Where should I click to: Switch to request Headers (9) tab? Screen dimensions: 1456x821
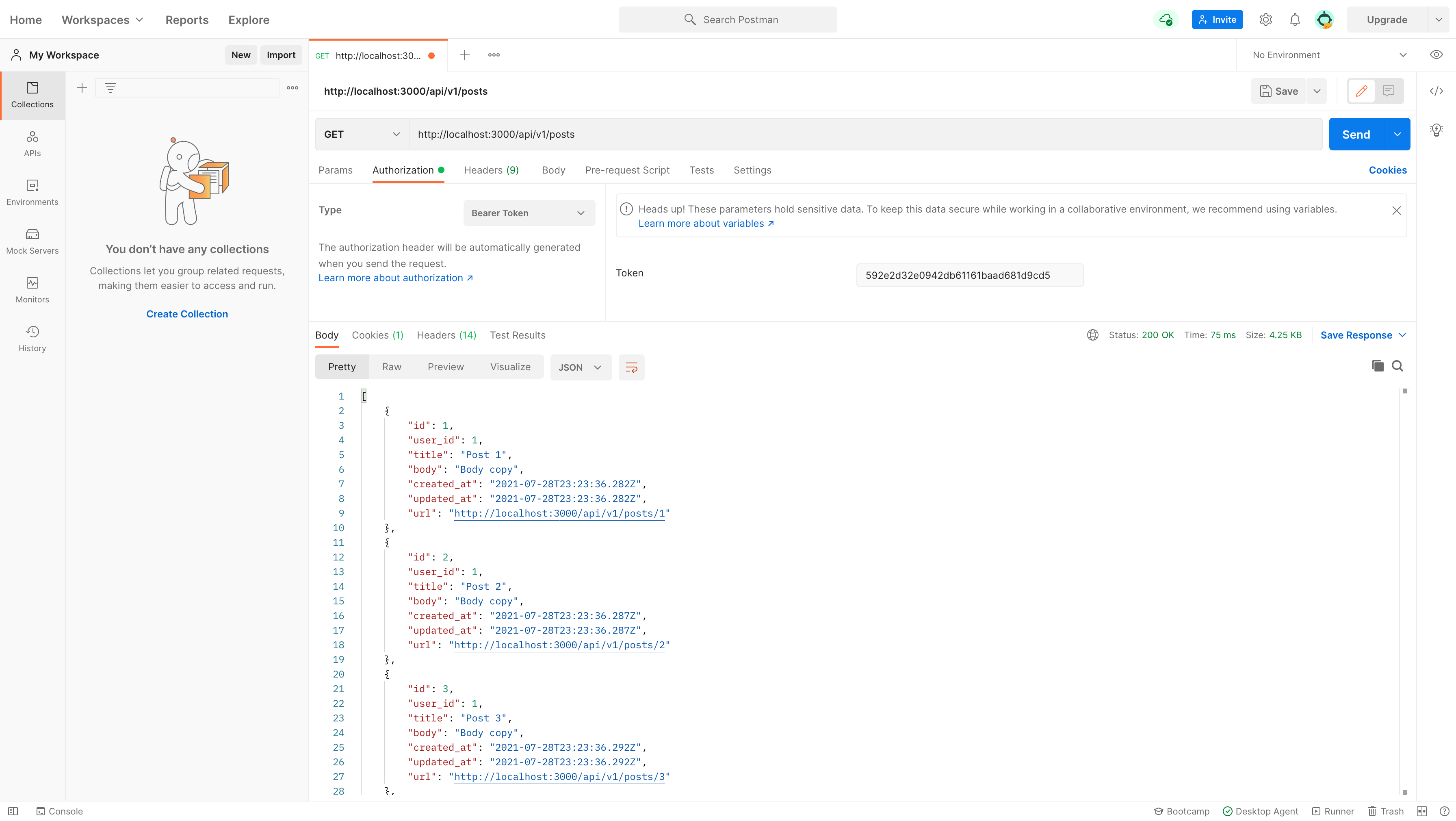(491, 170)
